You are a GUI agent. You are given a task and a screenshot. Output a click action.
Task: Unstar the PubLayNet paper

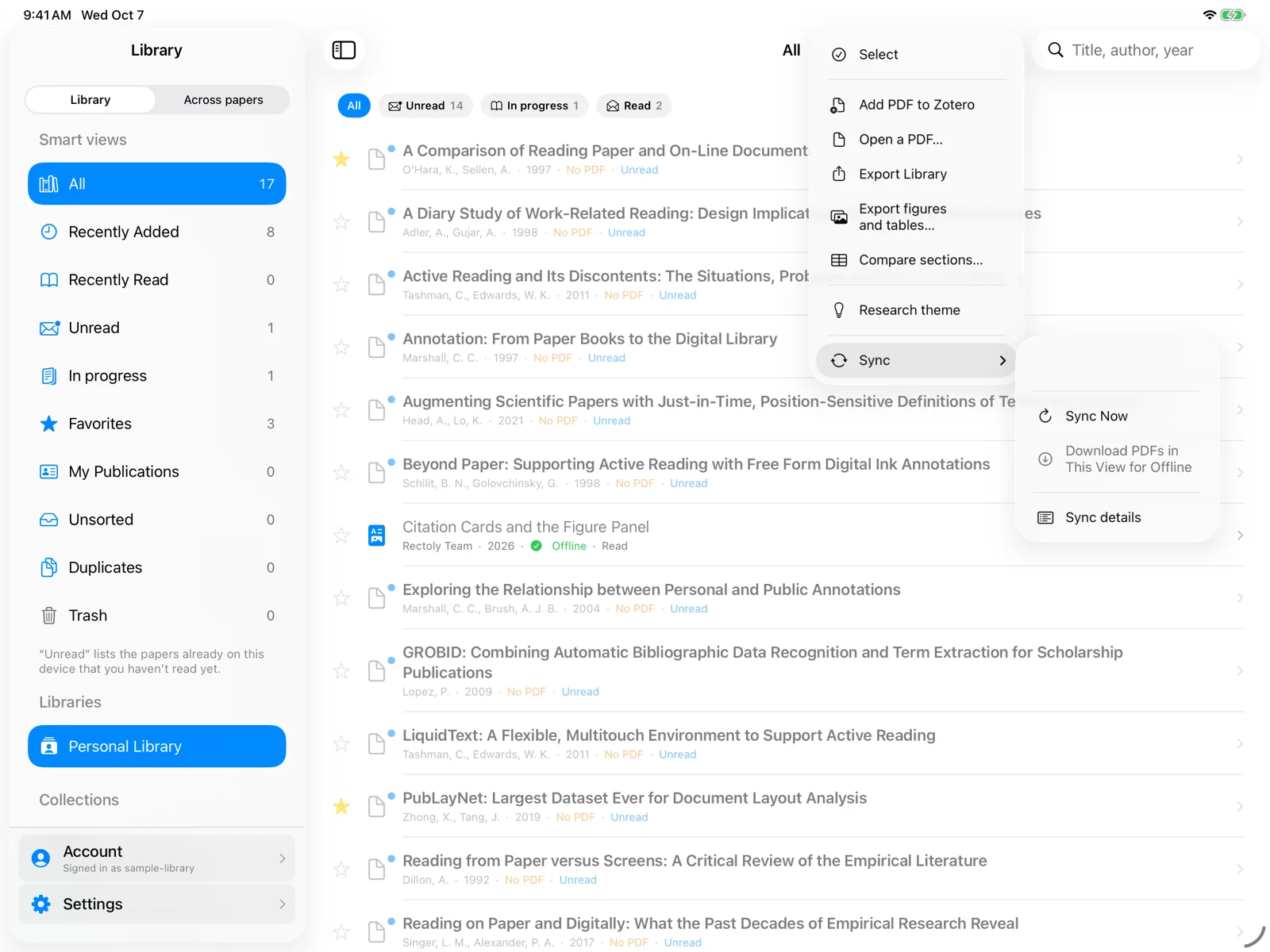[341, 807]
